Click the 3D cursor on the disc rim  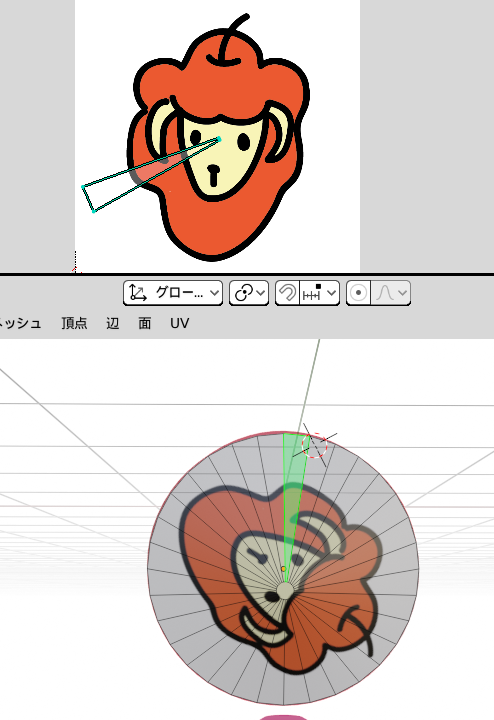point(314,445)
